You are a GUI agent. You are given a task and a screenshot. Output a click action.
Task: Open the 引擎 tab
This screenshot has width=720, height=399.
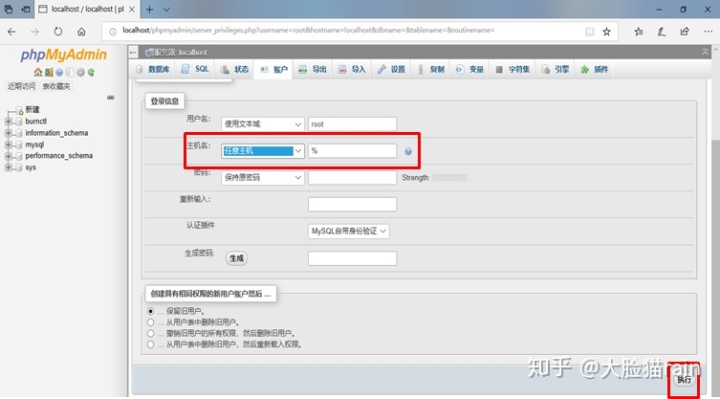coord(555,69)
